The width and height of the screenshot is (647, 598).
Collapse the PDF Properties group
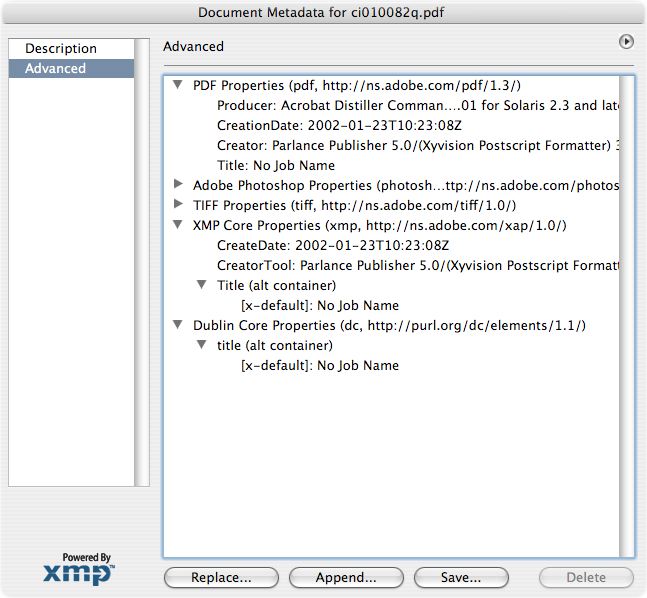(x=178, y=85)
